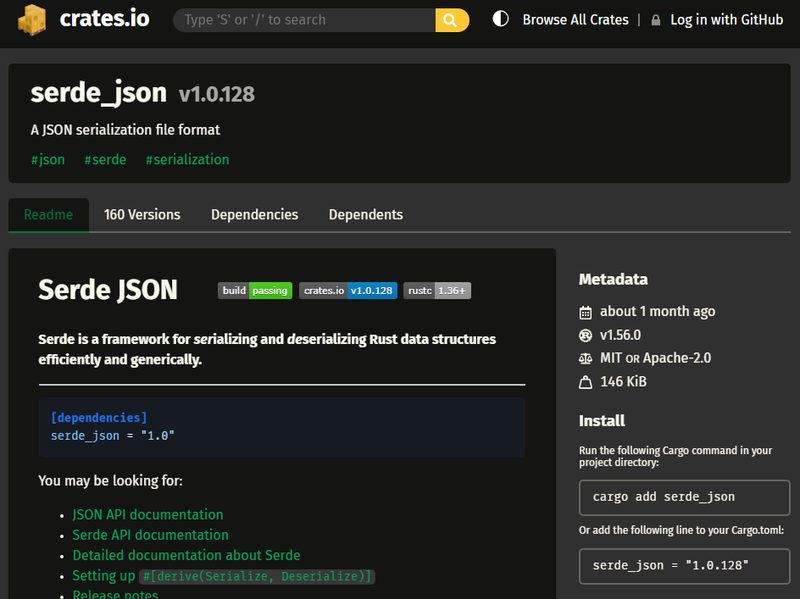Open Detailed documentation about Serde link
The height and width of the screenshot is (599, 800).
point(186,555)
